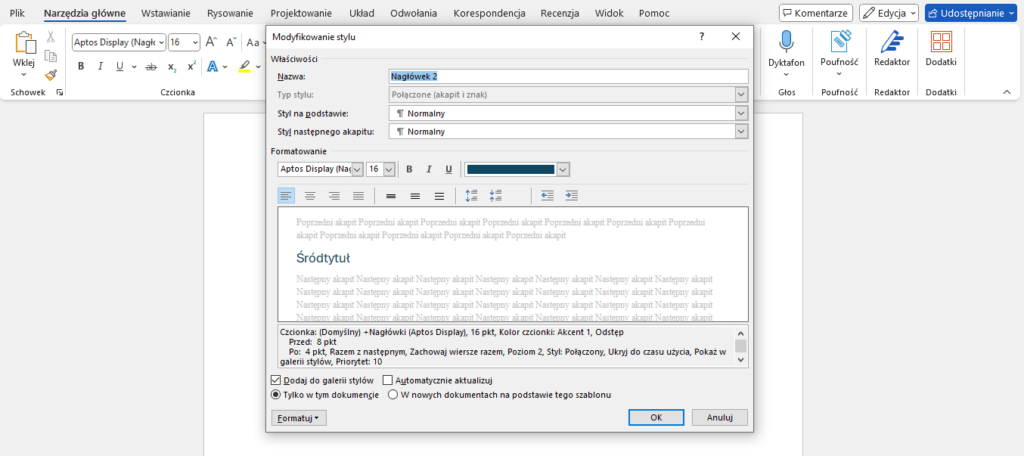This screenshot has height=456, width=1024.
Task: Click the Format Painter brush icon
Action: [x=51, y=74]
